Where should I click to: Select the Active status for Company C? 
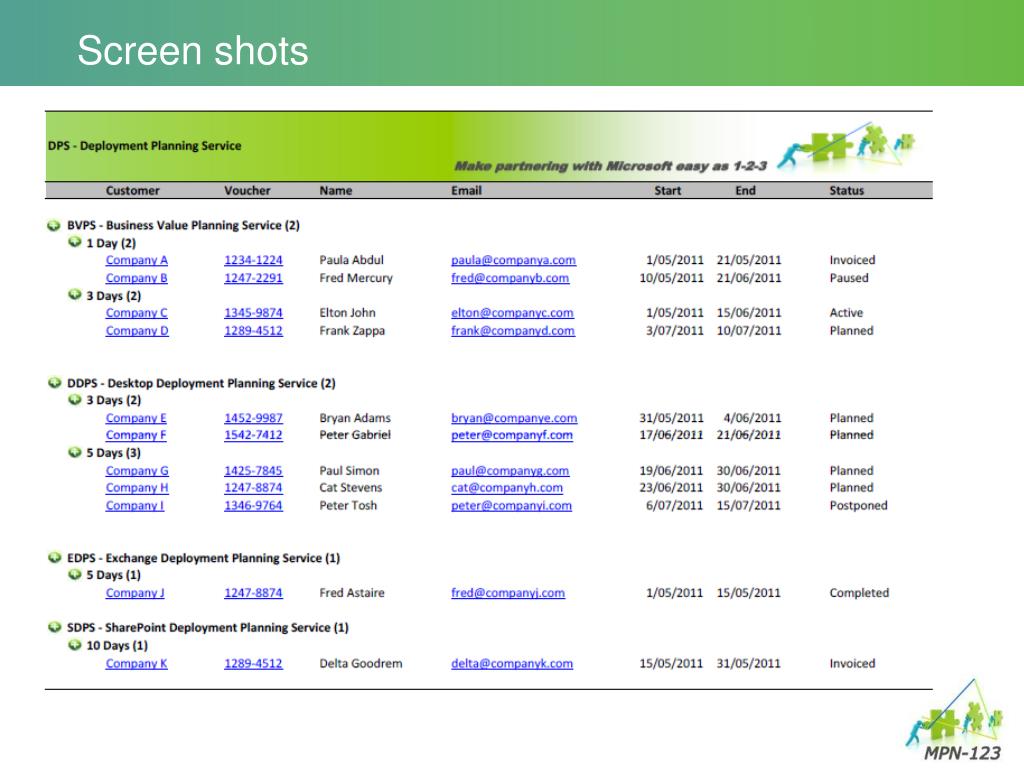(x=846, y=313)
